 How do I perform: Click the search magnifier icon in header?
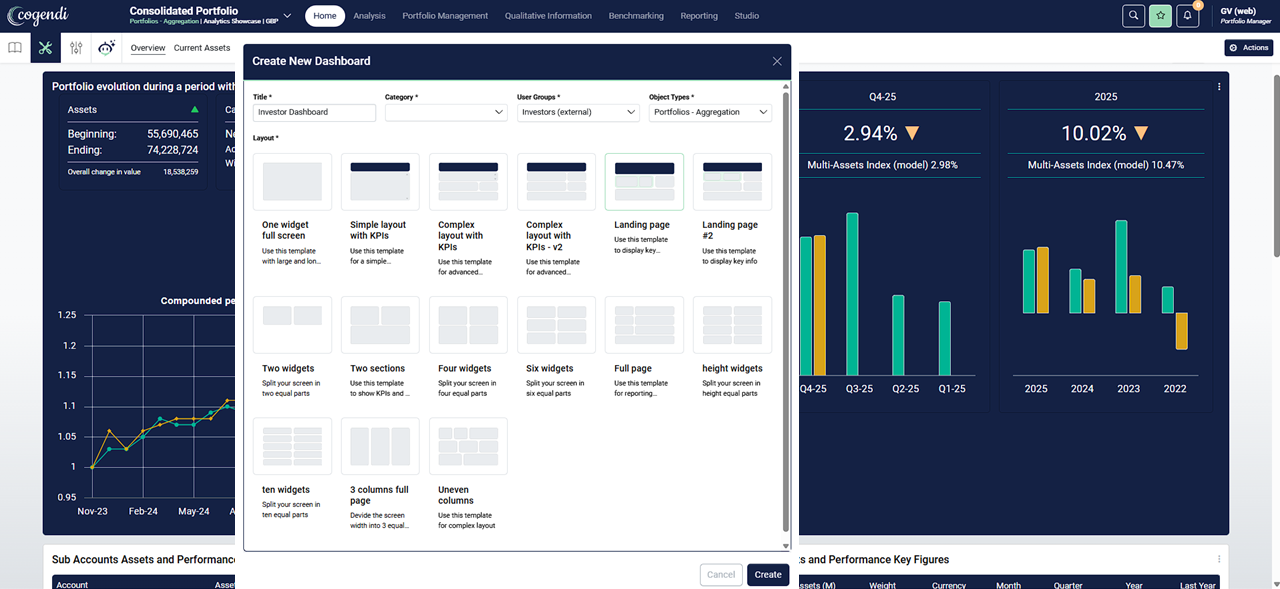[1133, 16]
